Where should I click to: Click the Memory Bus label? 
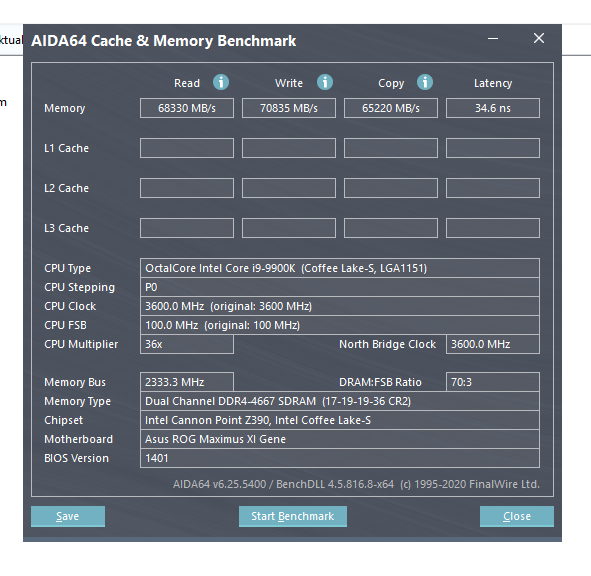[x=75, y=383]
